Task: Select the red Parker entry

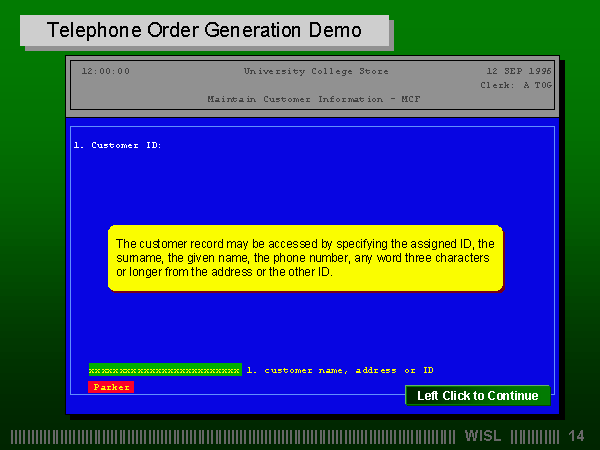Action: pyautogui.click(x=111, y=387)
